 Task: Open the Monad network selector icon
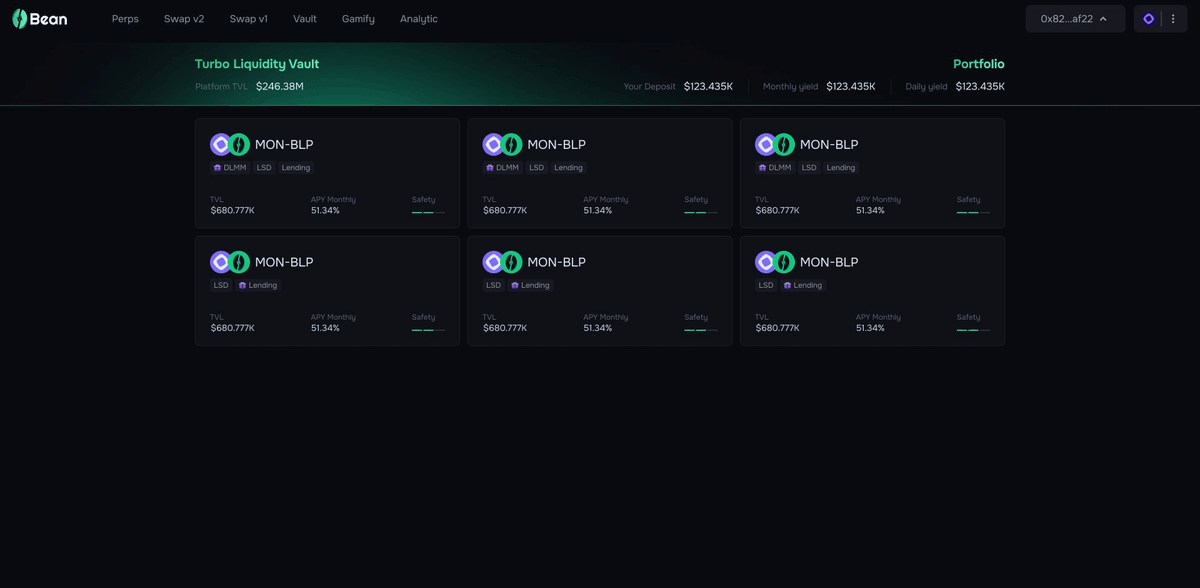click(1148, 19)
